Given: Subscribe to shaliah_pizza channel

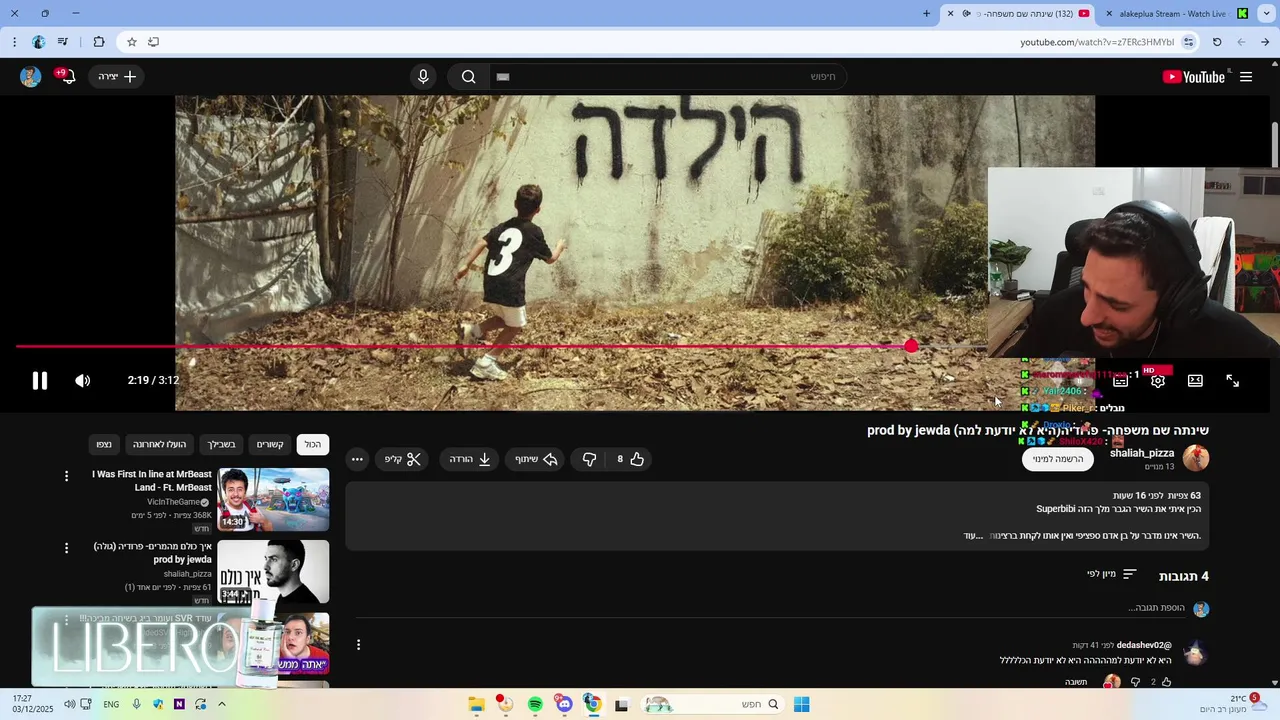Looking at the screenshot, I should click(x=1058, y=459).
